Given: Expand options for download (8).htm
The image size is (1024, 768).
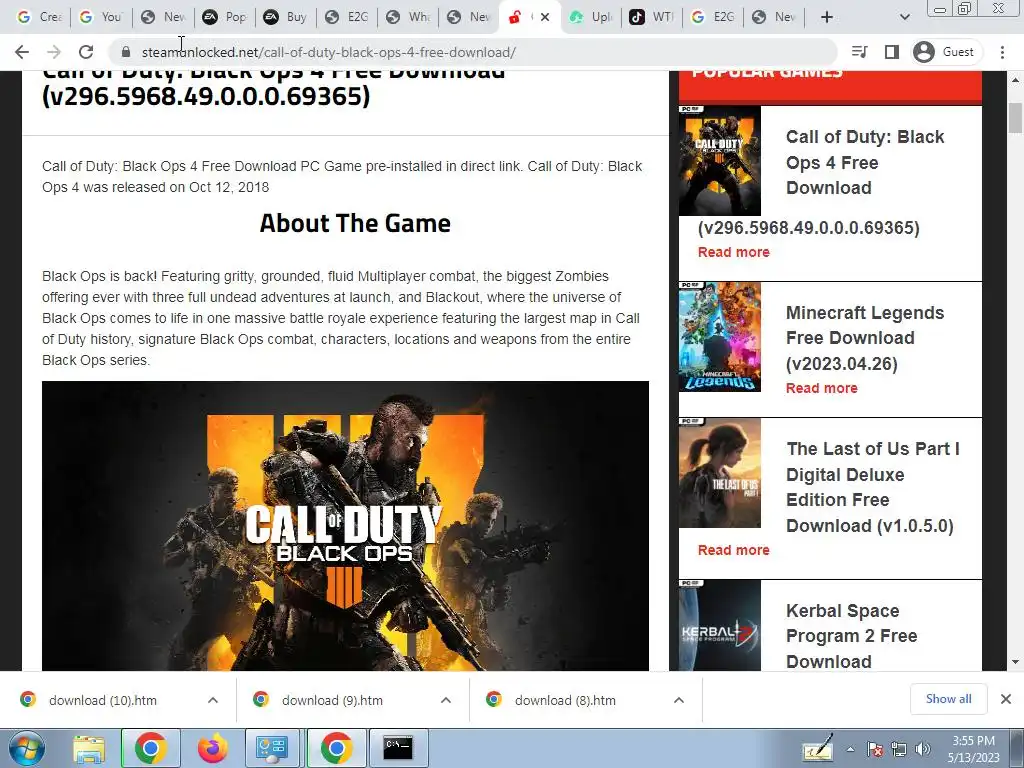Looking at the screenshot, I should pyautogui.click(x=679, y=700).
